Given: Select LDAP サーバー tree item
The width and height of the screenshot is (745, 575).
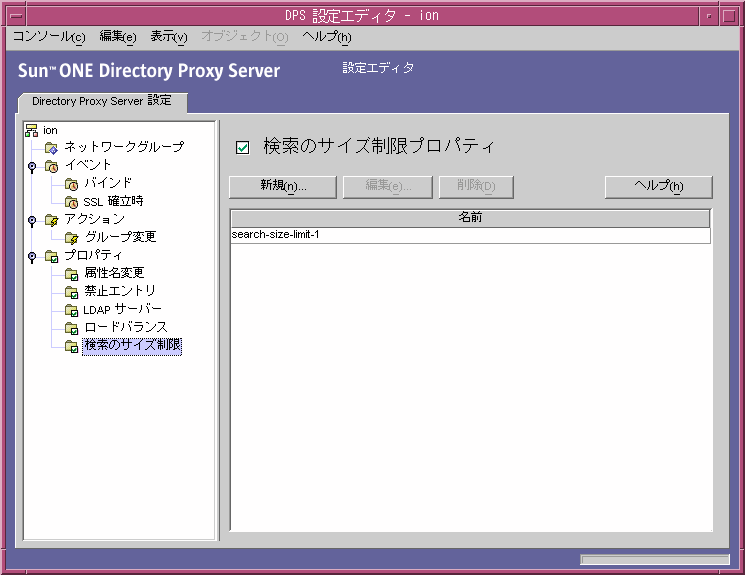Looking at the screenshot, I should coord(123,309).
